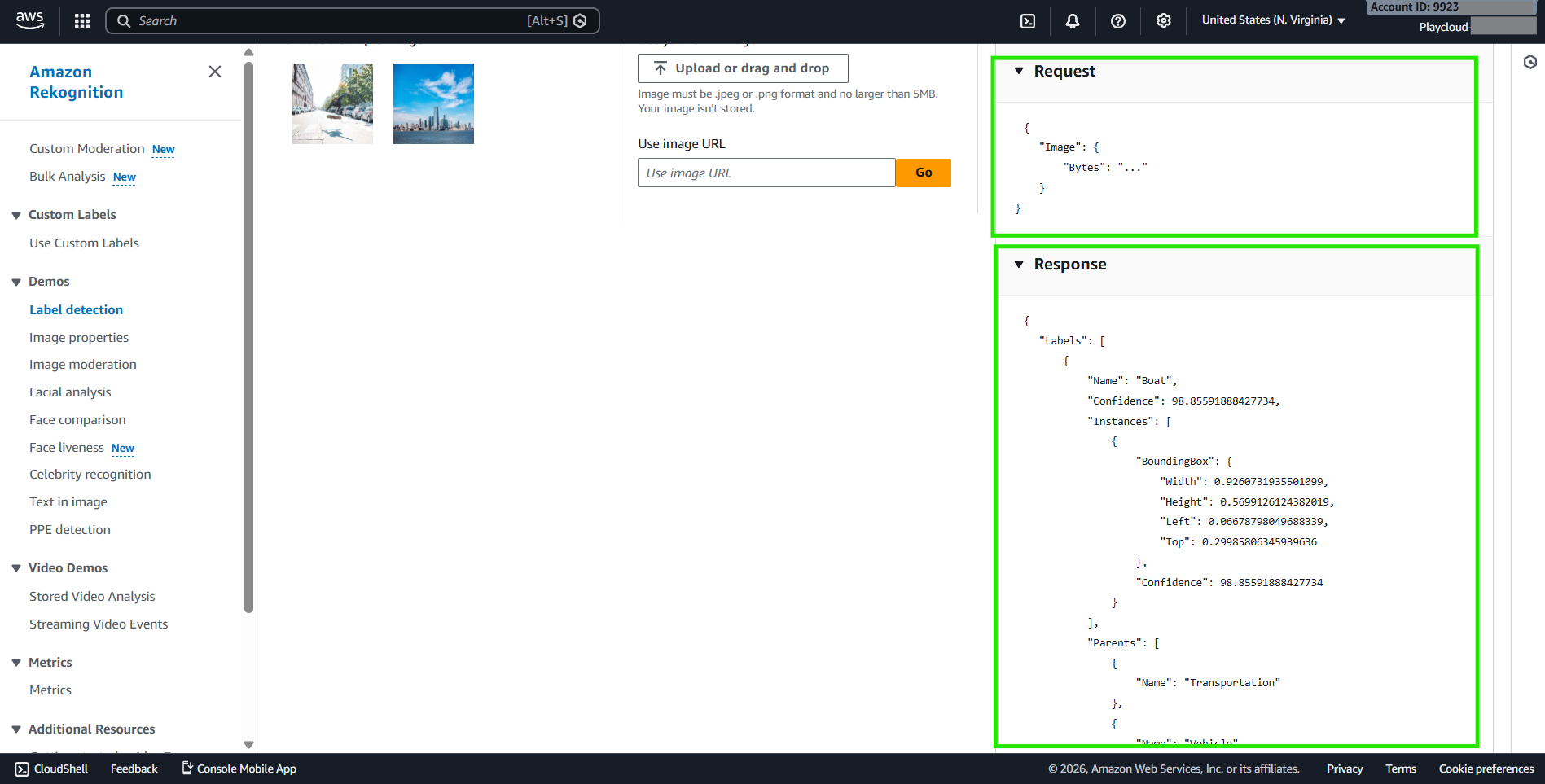Image resolution: width=1545 pixels, height=784 pixels.
Task: Open the AWS services grid menu
Action: (x=82, y=21)
